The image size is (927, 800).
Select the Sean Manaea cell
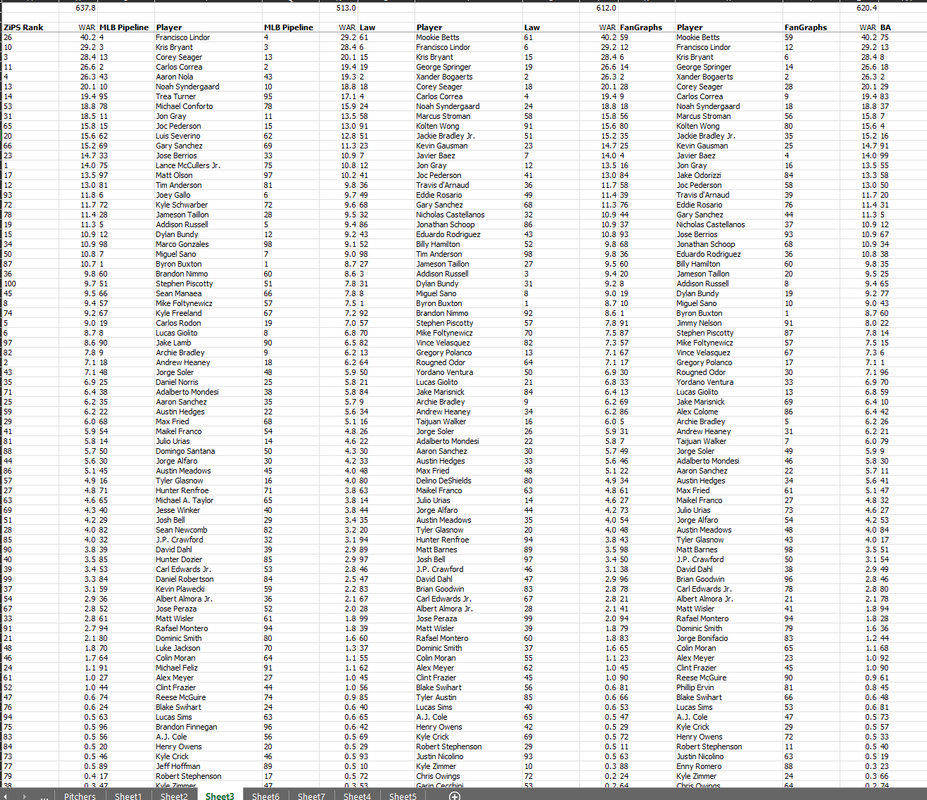pos(208,293)
